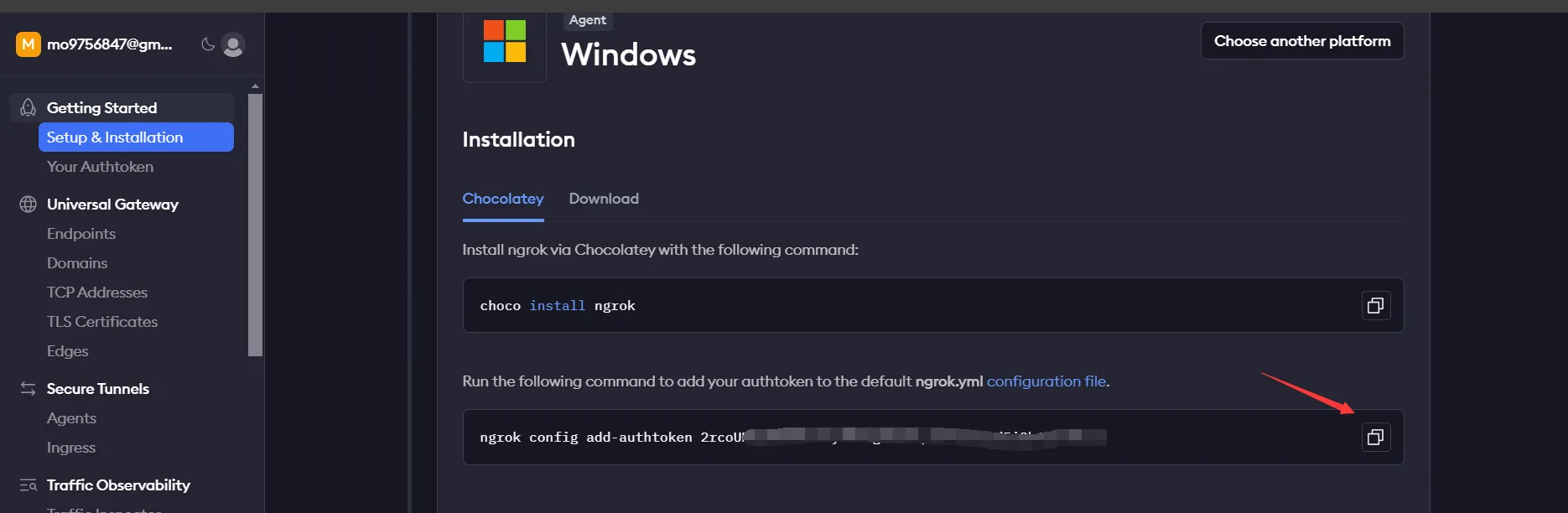Click Choose another platform button

1302,40
